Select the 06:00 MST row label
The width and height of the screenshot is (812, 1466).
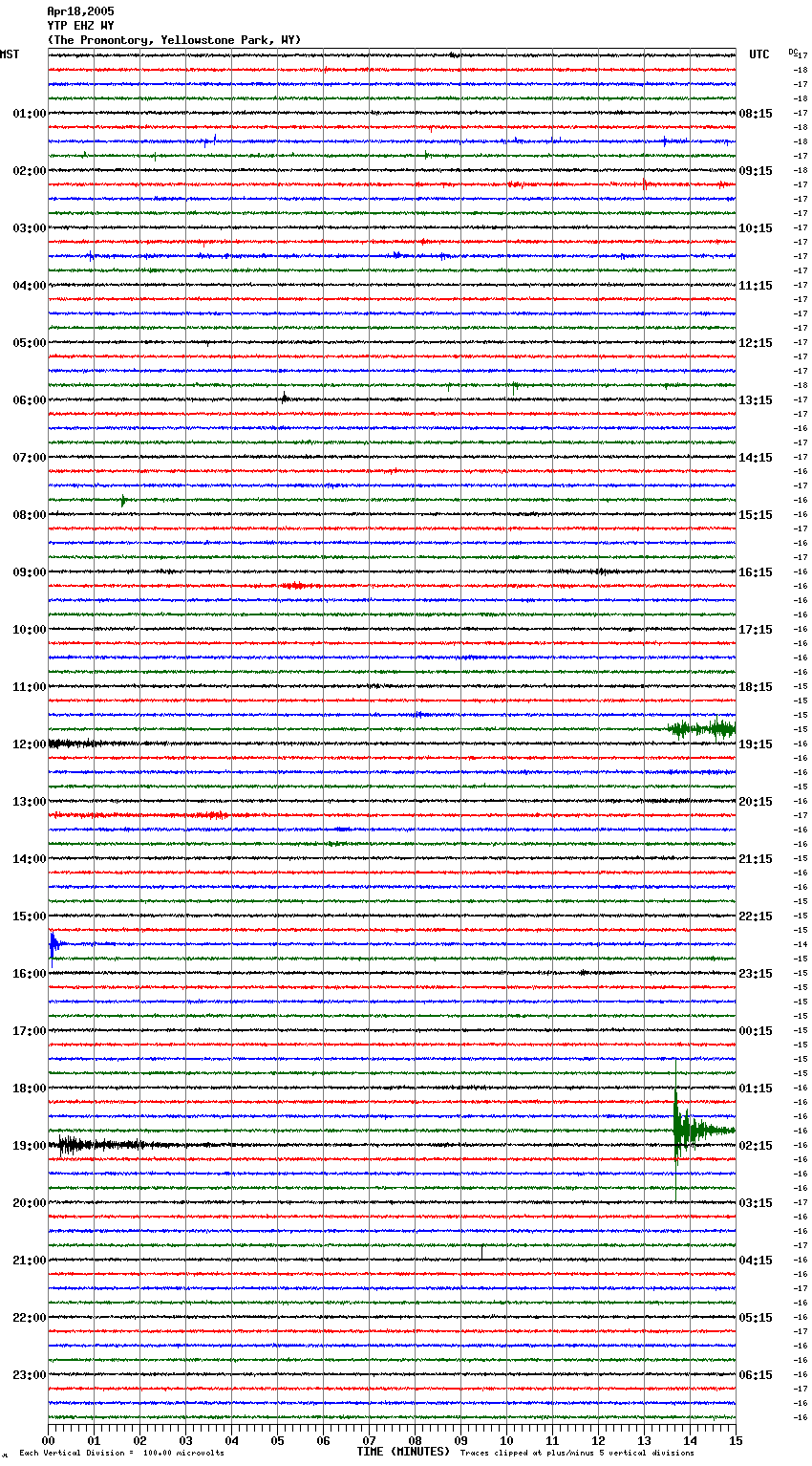tap(30, 400)
